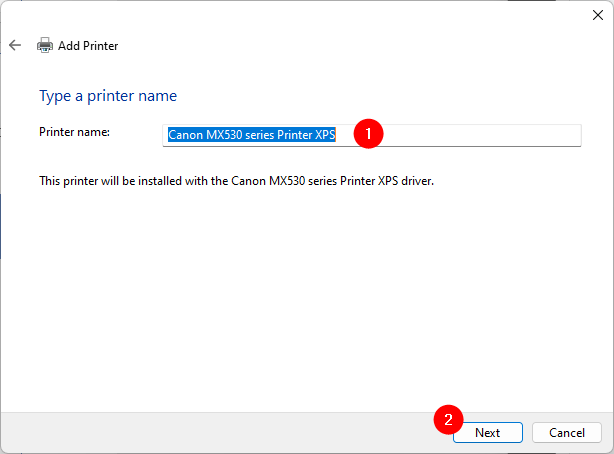Click the Printer name input field

click(x=372, y=135)
